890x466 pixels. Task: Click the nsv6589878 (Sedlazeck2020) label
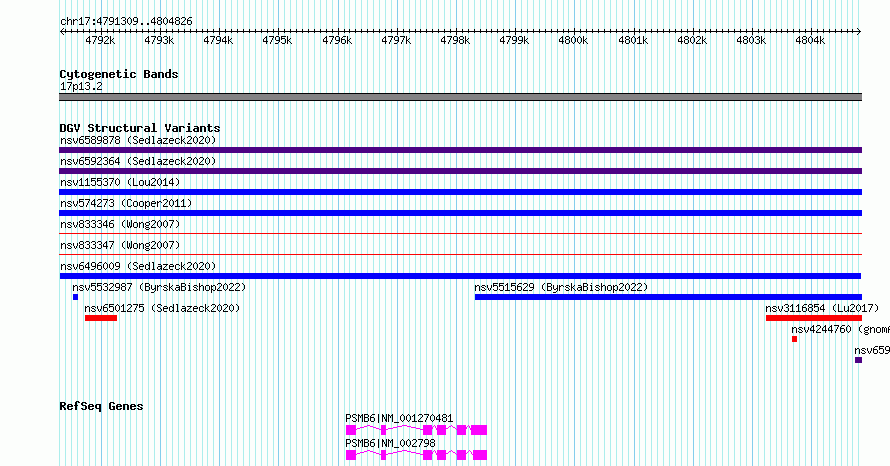[x=138, y=140]
